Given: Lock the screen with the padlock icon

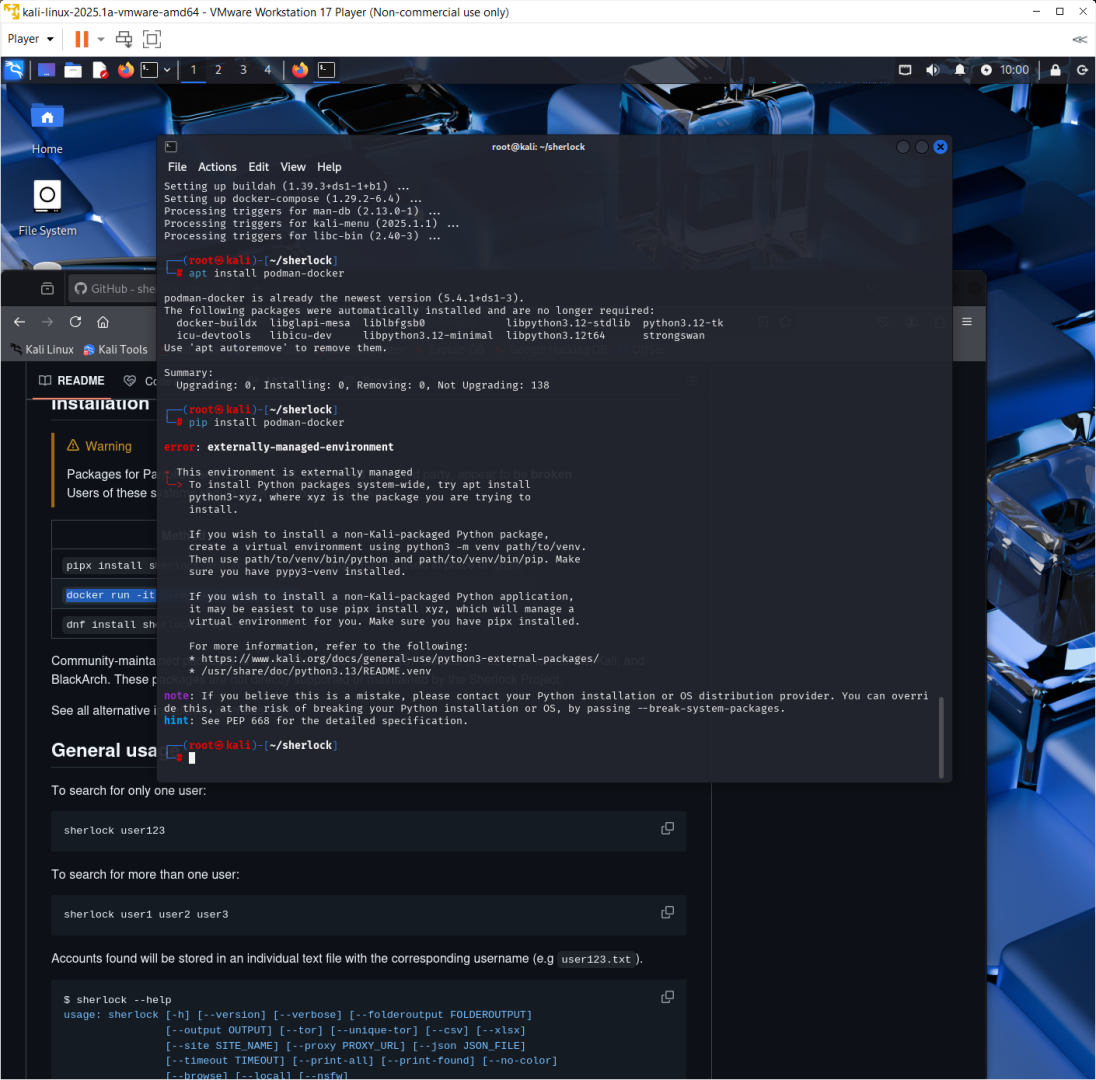Looking at the screenshot, I should [x=1055, y=70].
